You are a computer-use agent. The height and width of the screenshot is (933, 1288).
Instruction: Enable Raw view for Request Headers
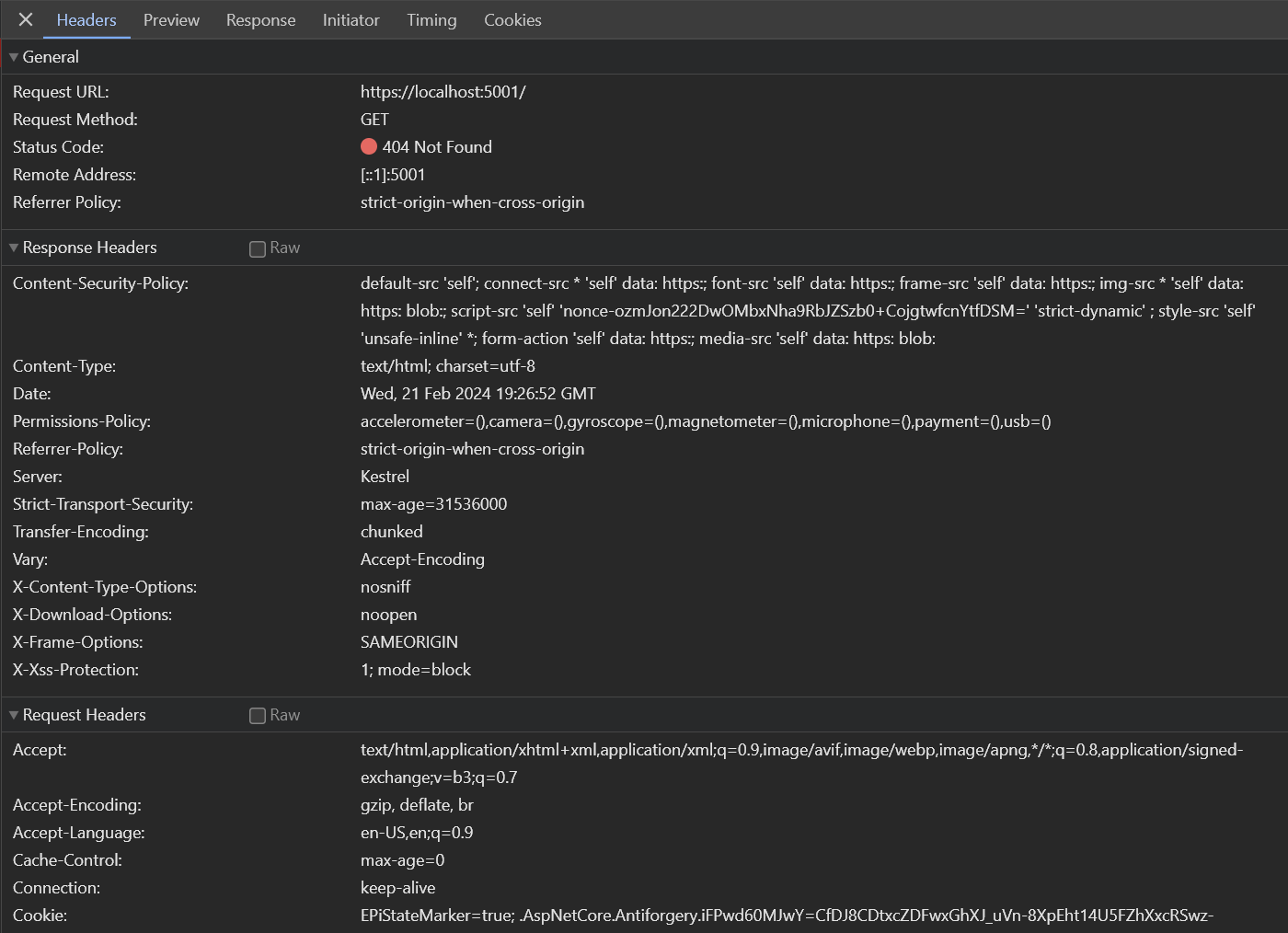258,716
